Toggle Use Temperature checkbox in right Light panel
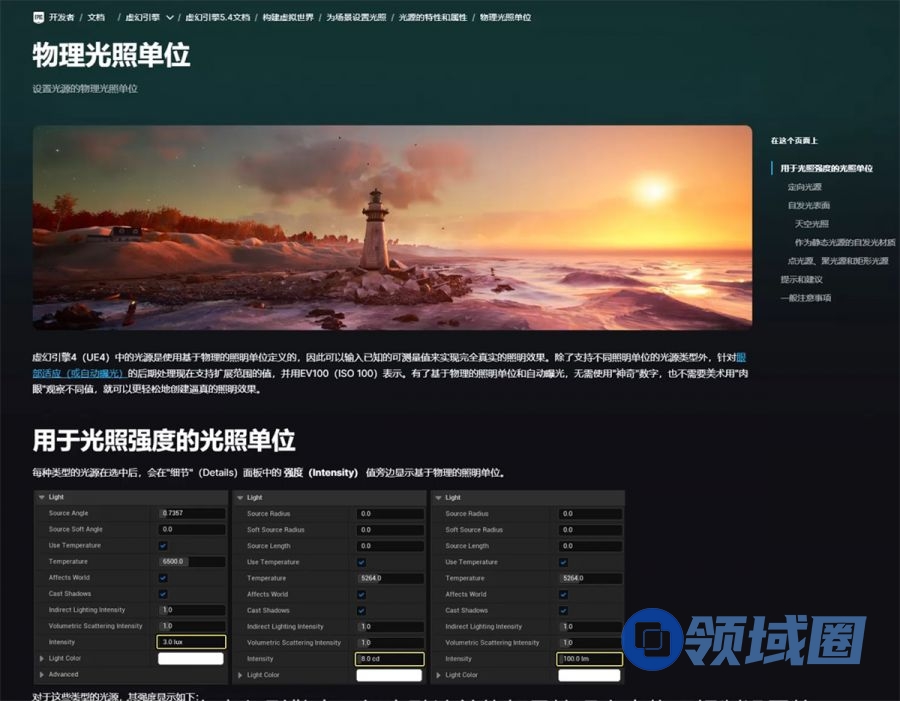The image size is (900, 701). pos(563,562)
